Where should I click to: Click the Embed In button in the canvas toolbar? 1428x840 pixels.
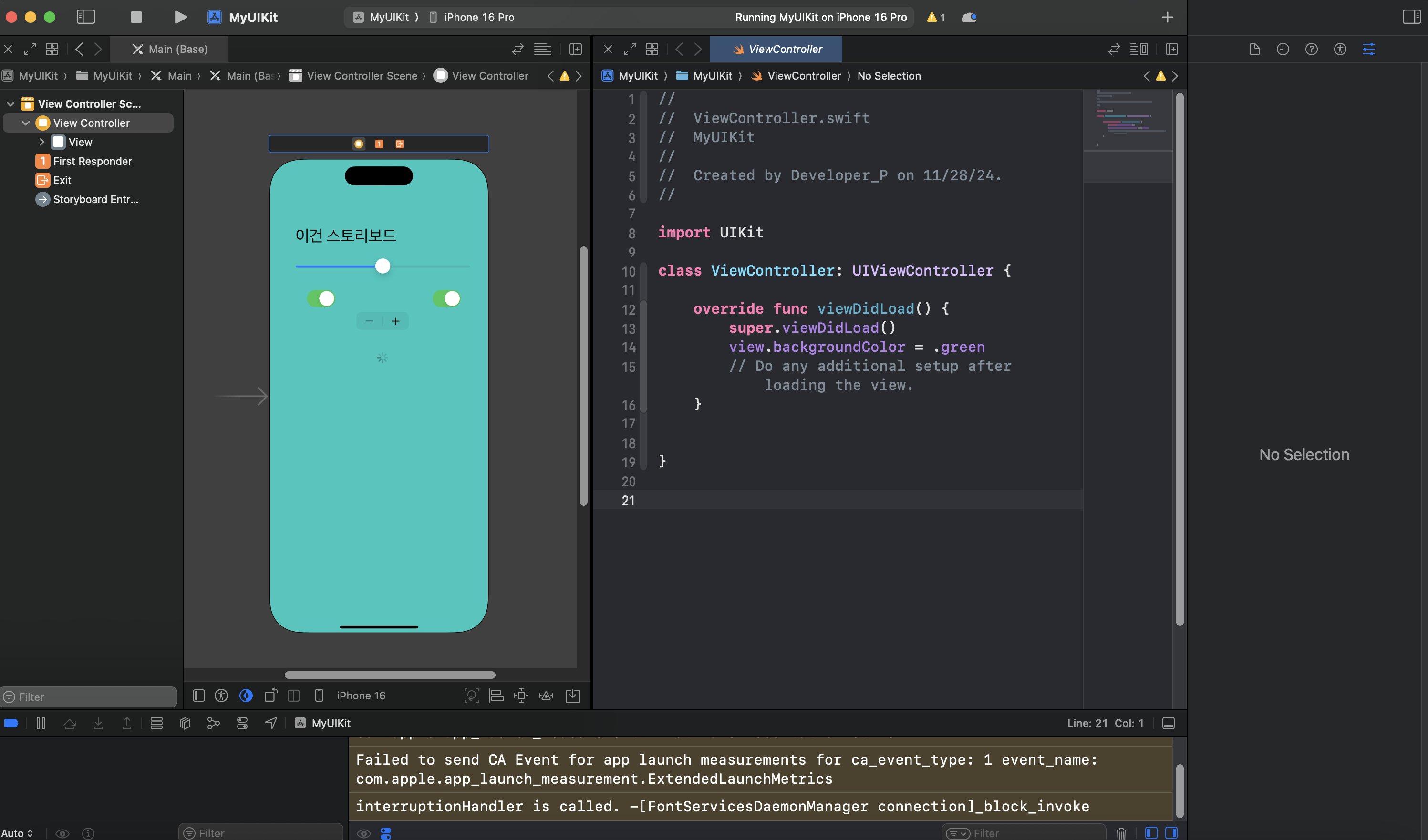pyautogui.click(x=573, y=696)
